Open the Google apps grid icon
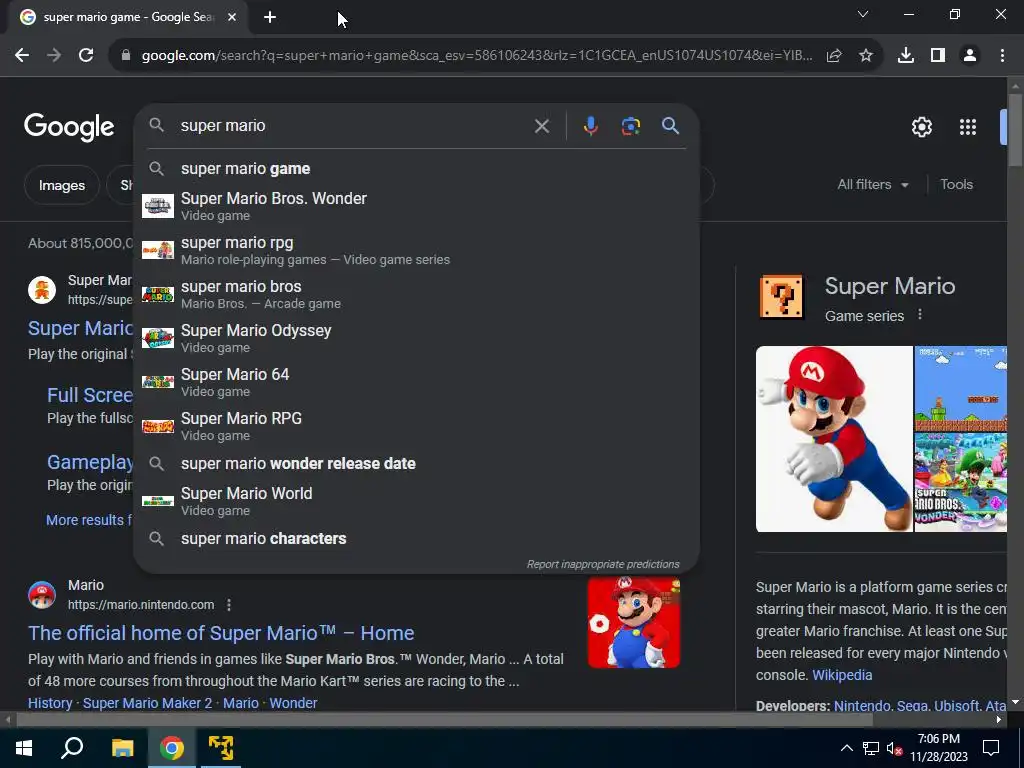1024x768 pixels. [x=967, y=127]
